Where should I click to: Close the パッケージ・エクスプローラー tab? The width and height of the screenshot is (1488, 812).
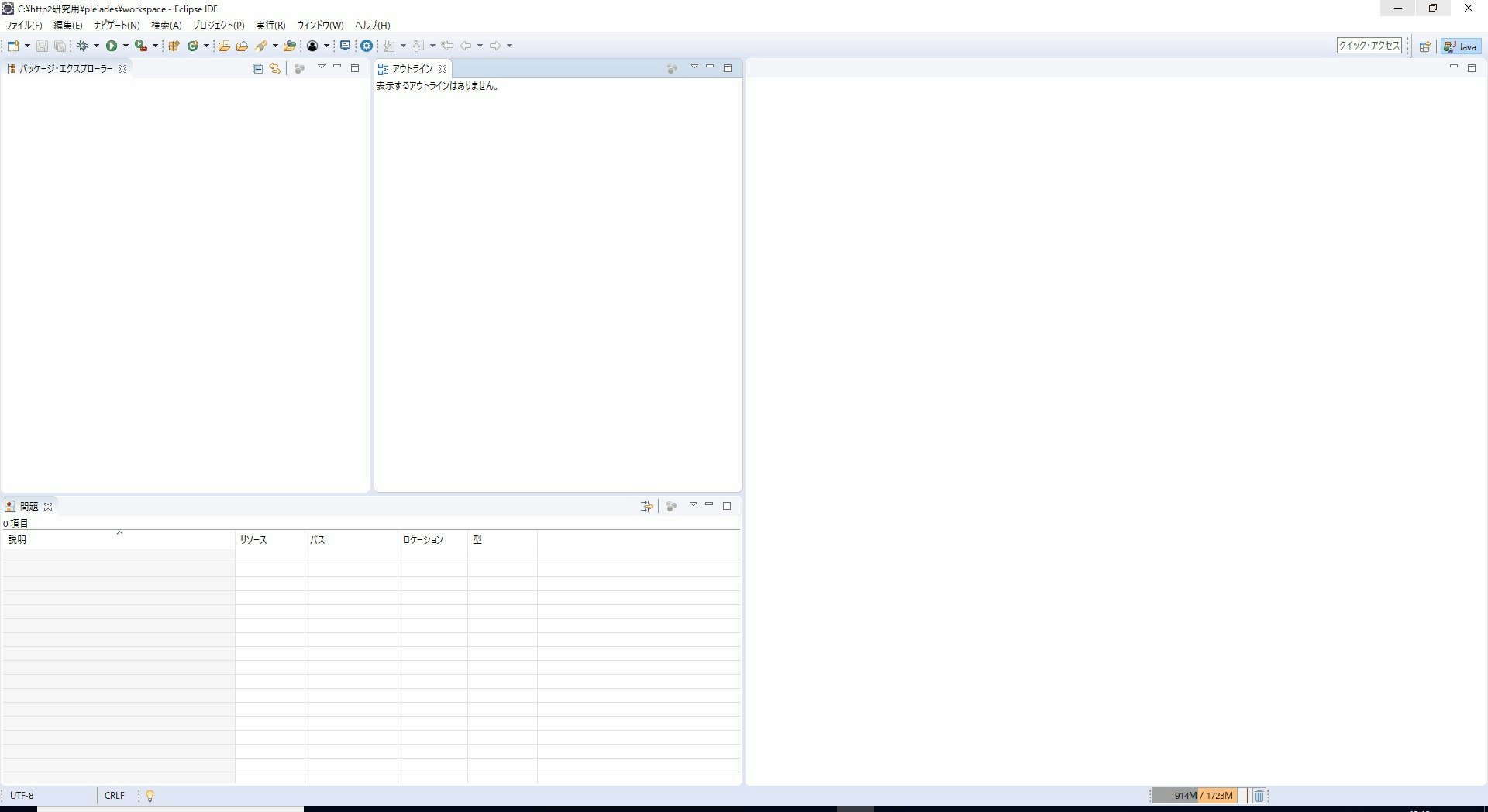pyautogui.click(x=122, y=69)
